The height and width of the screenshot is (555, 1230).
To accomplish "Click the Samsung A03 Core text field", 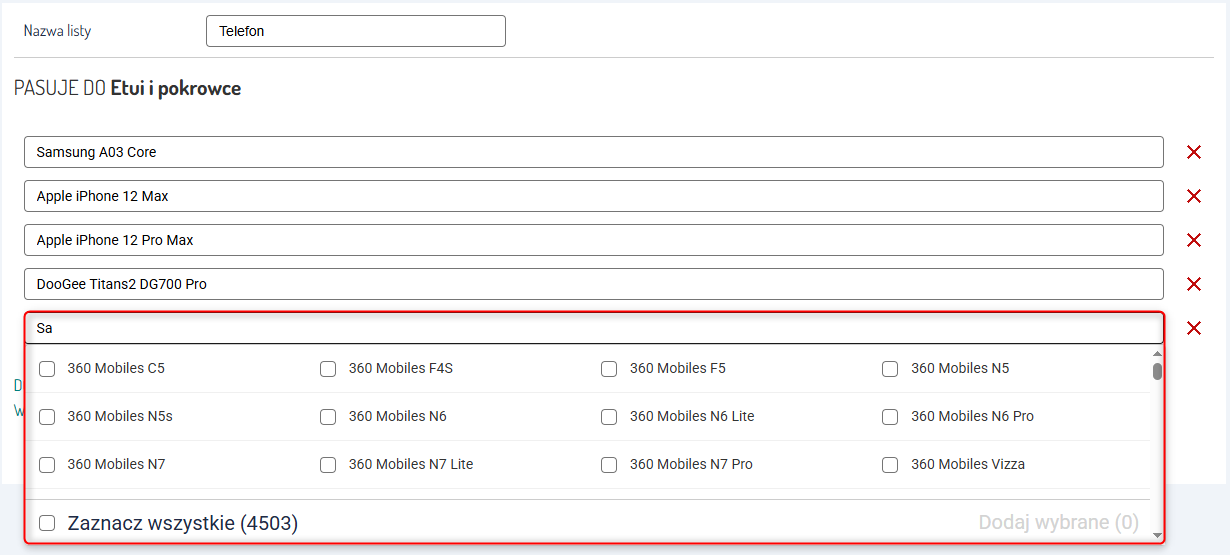I will point(594,152).
